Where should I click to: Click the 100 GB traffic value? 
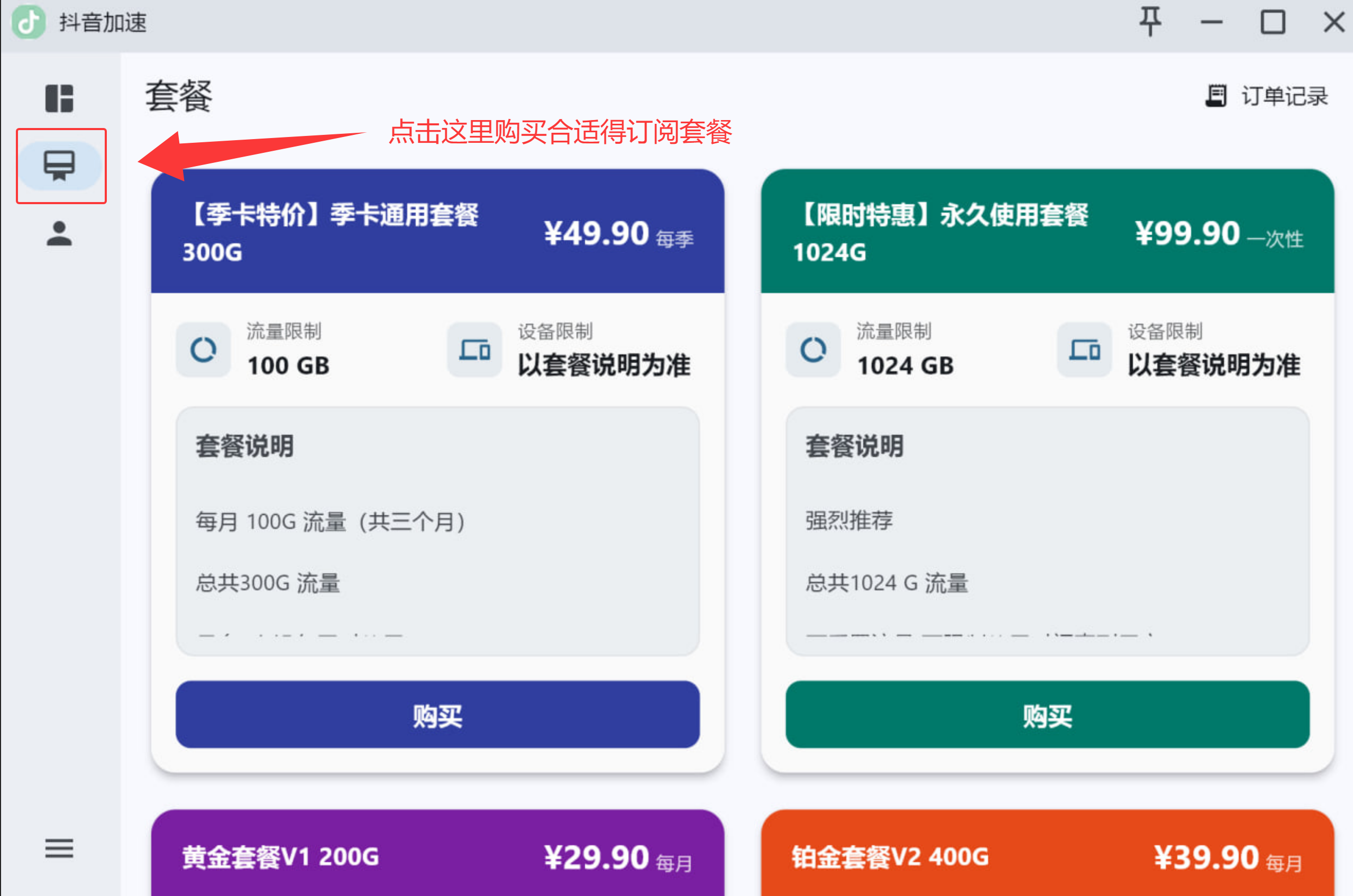coord(289,365)
